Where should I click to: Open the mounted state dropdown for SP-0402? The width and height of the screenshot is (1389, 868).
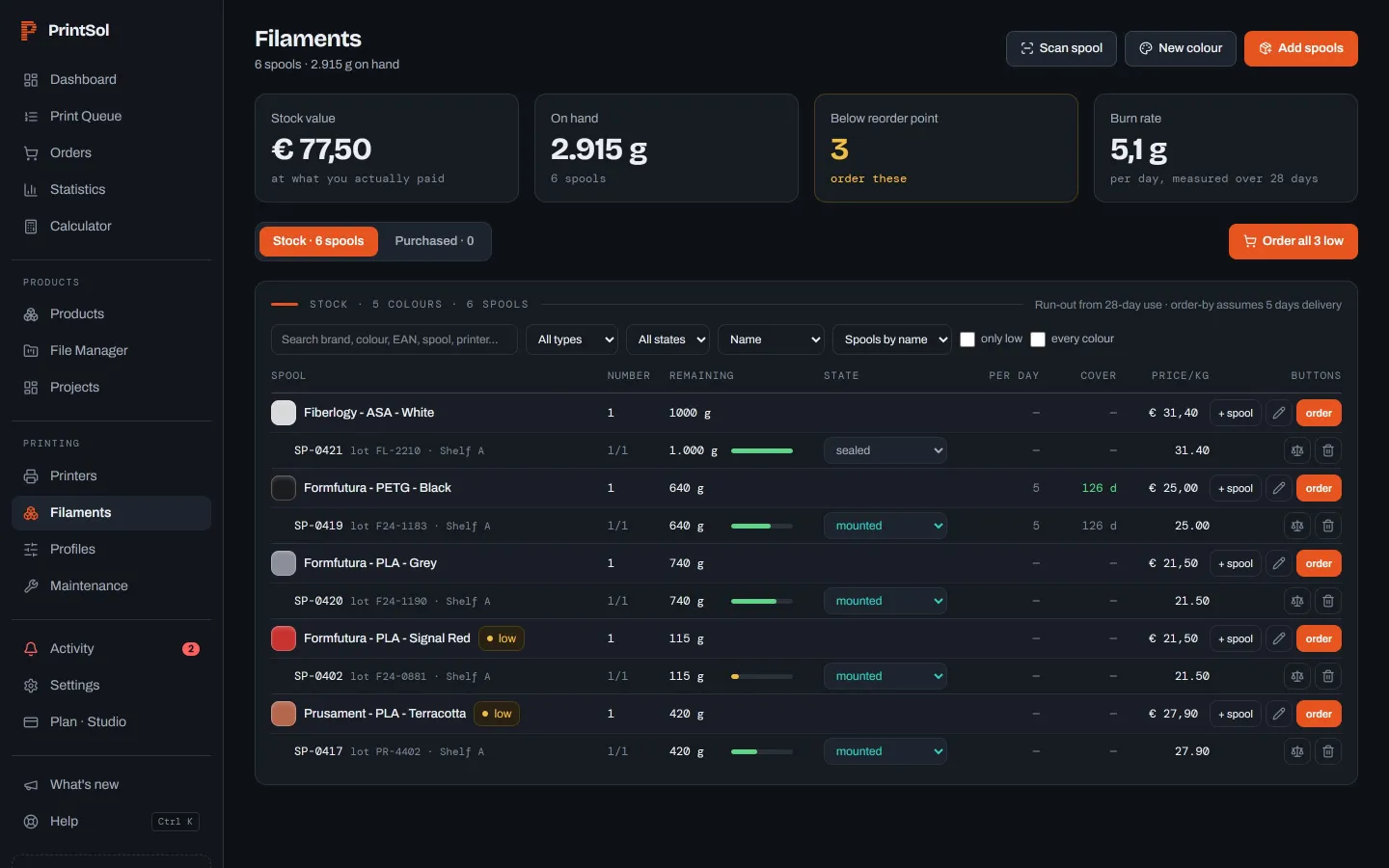point(885,676)
